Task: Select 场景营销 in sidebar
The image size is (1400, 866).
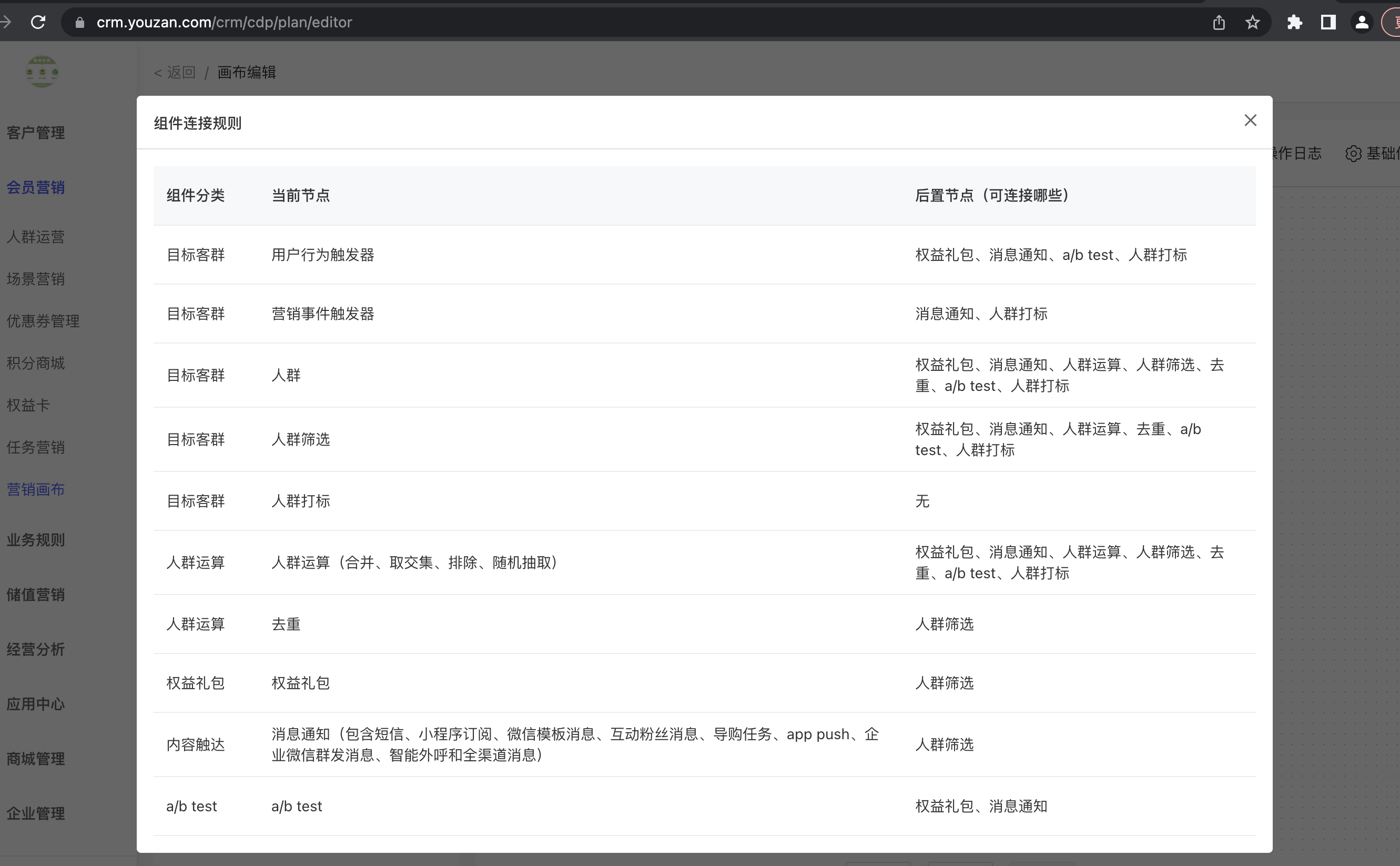Action: pos(35,279)
